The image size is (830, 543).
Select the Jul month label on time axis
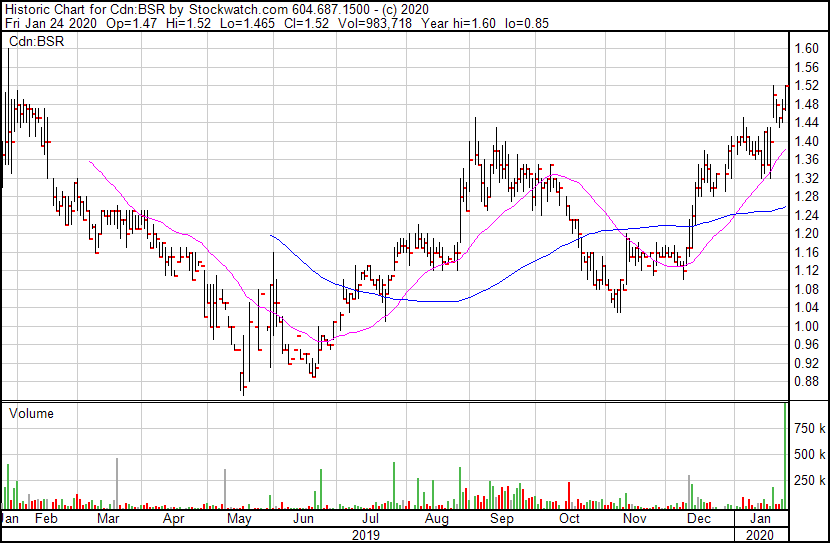click(x=371, y=518)
